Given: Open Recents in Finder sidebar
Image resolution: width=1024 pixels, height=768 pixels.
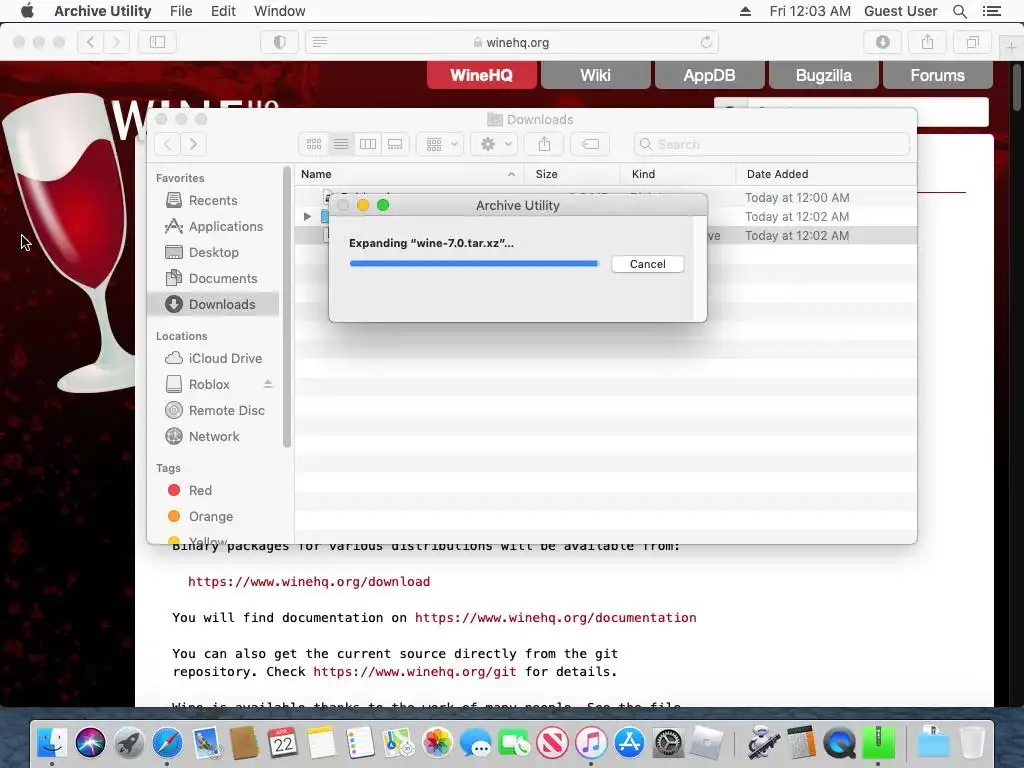Looking at the screenshot, I should tap(213, 200).
